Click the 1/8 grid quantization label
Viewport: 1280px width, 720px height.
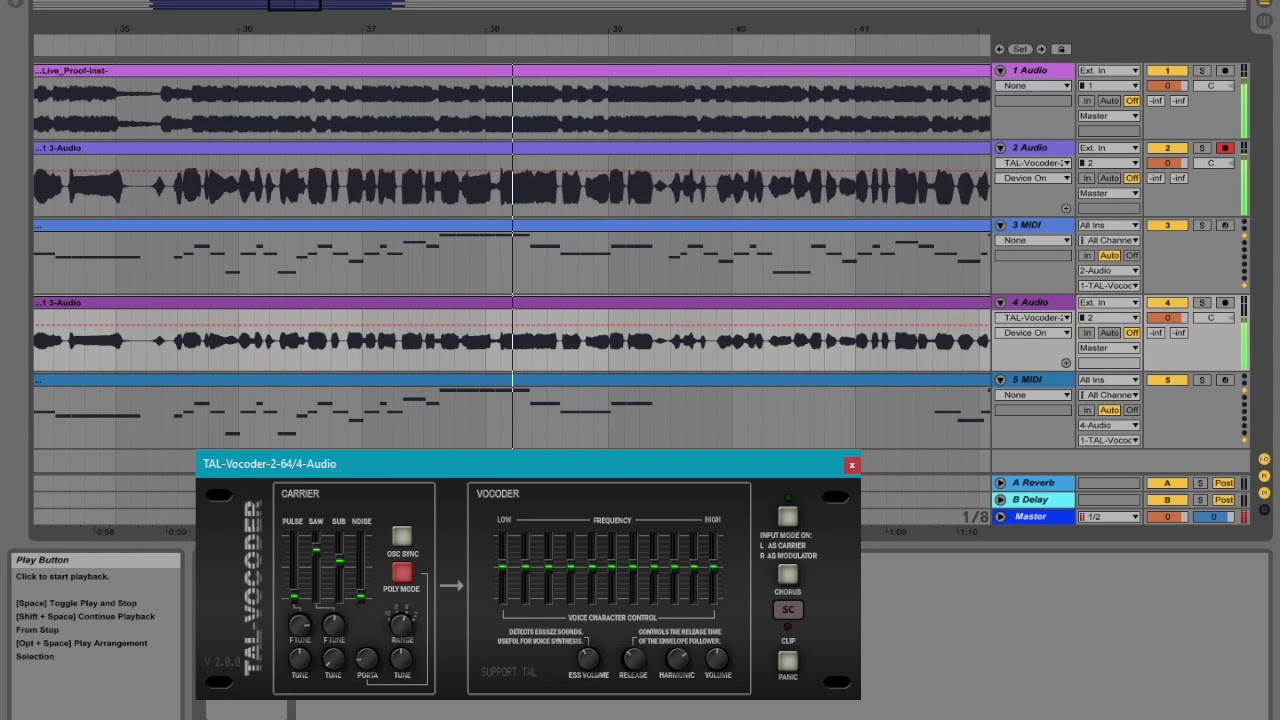click(975, 517)
